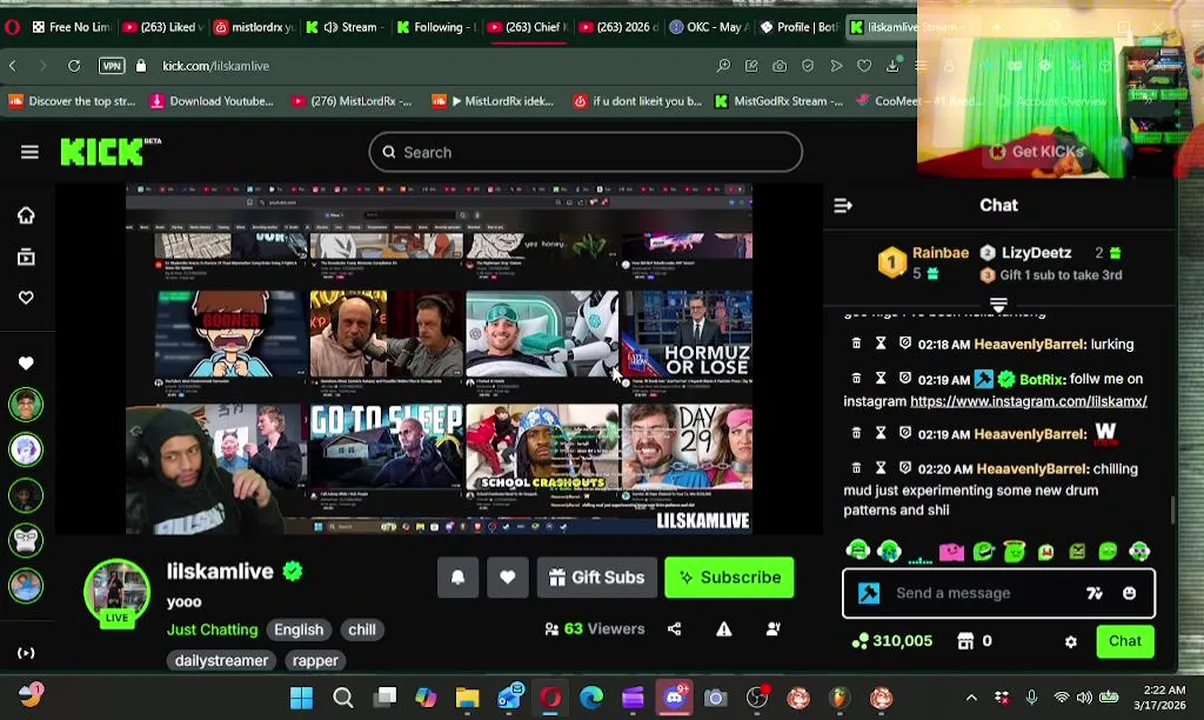Viewport: 1204px width, 720px height.
Task: Click the green Chat send button
Action: click(x=1125, y=641)
